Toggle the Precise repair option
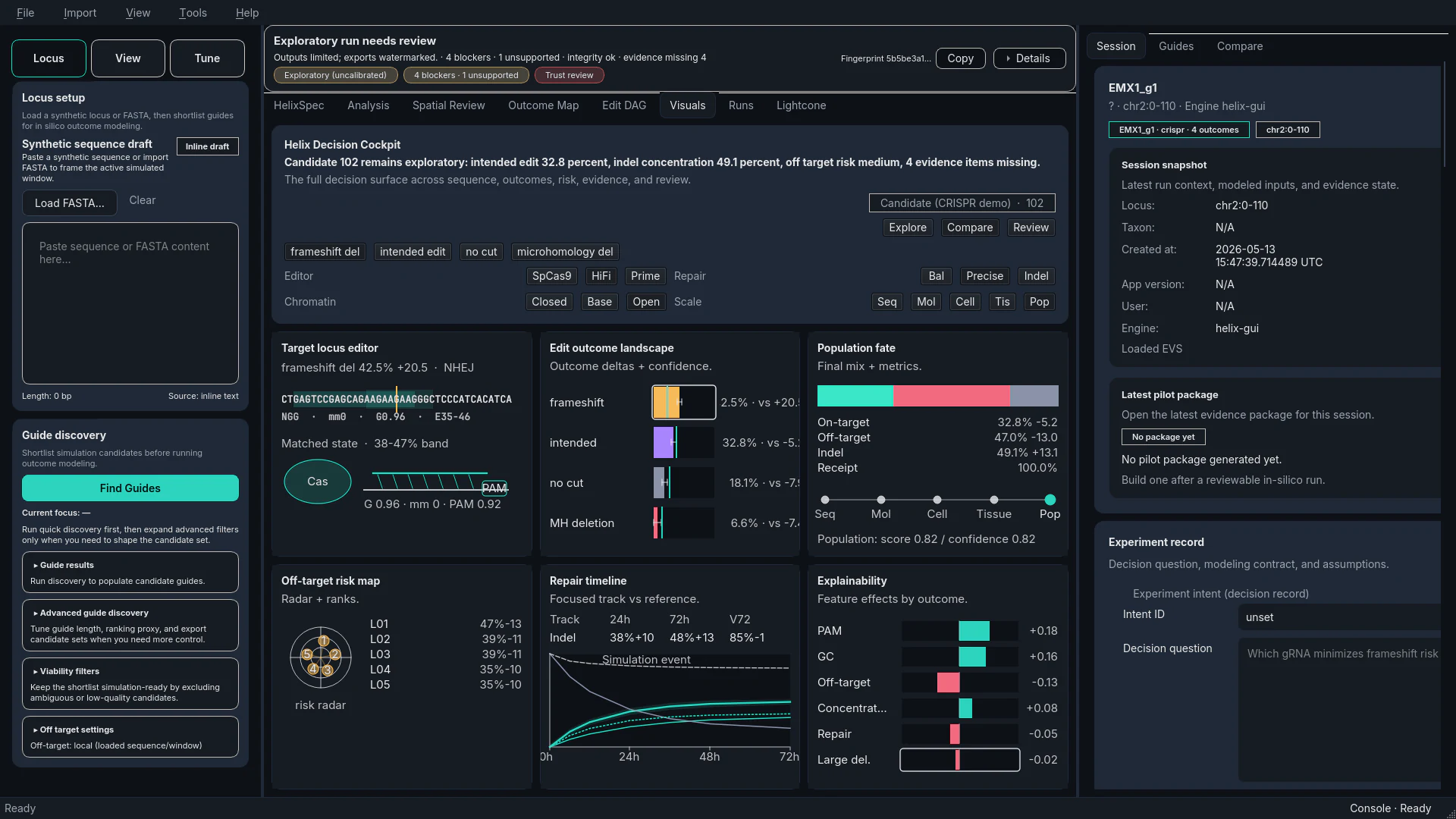 (984, 276)
